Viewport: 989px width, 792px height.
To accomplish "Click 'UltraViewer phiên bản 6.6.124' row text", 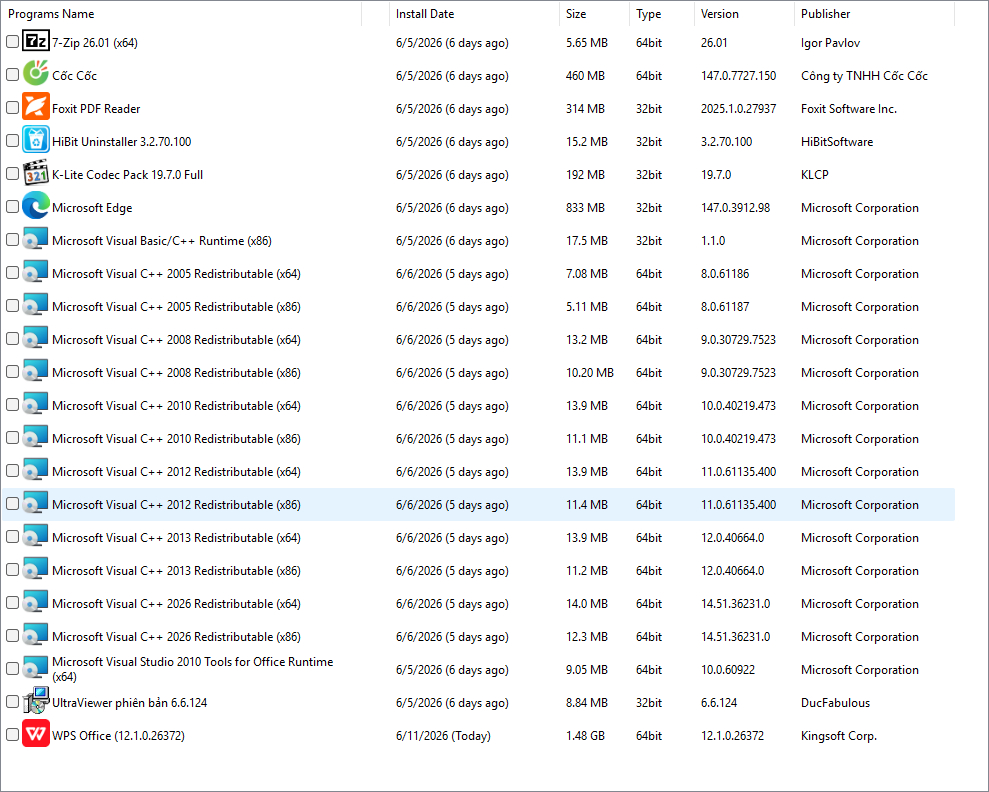I will 129,702.
